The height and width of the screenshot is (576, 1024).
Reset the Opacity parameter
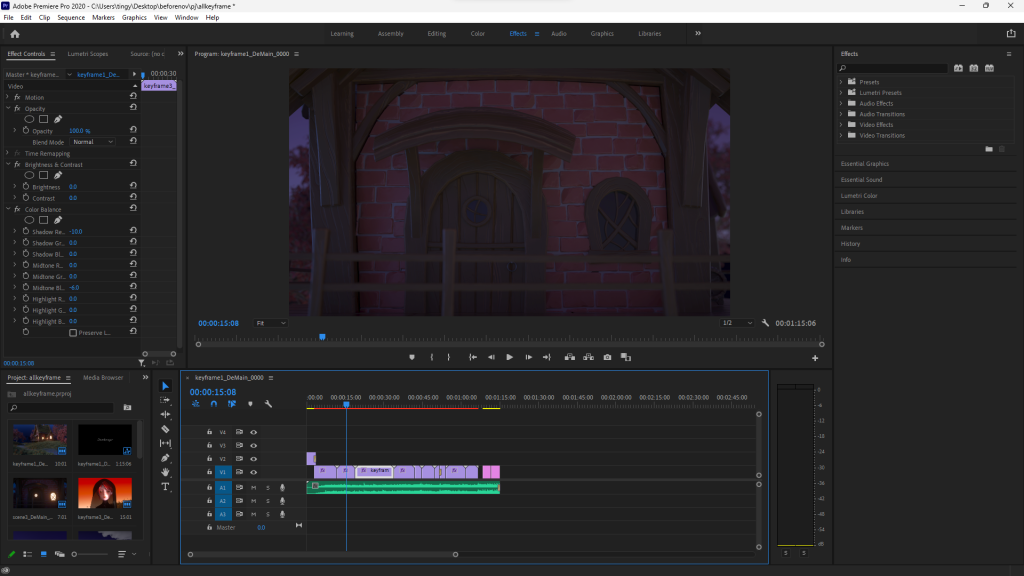click(x=133, y=130)
